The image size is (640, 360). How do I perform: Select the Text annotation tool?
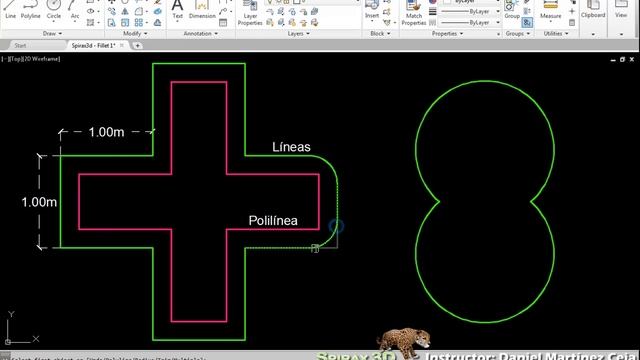pyautogui.click(x=178, y=10)
